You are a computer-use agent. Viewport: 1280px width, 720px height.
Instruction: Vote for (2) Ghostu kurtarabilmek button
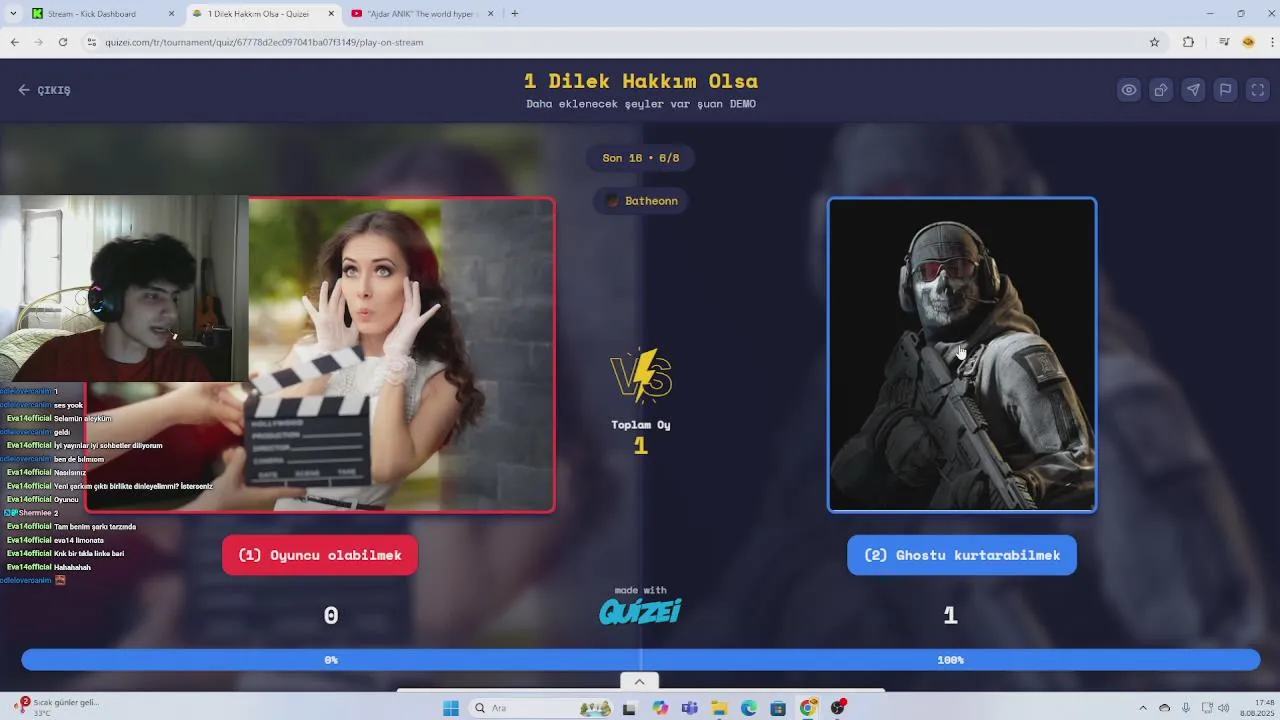pyautogui.click(x=962, y=555)
